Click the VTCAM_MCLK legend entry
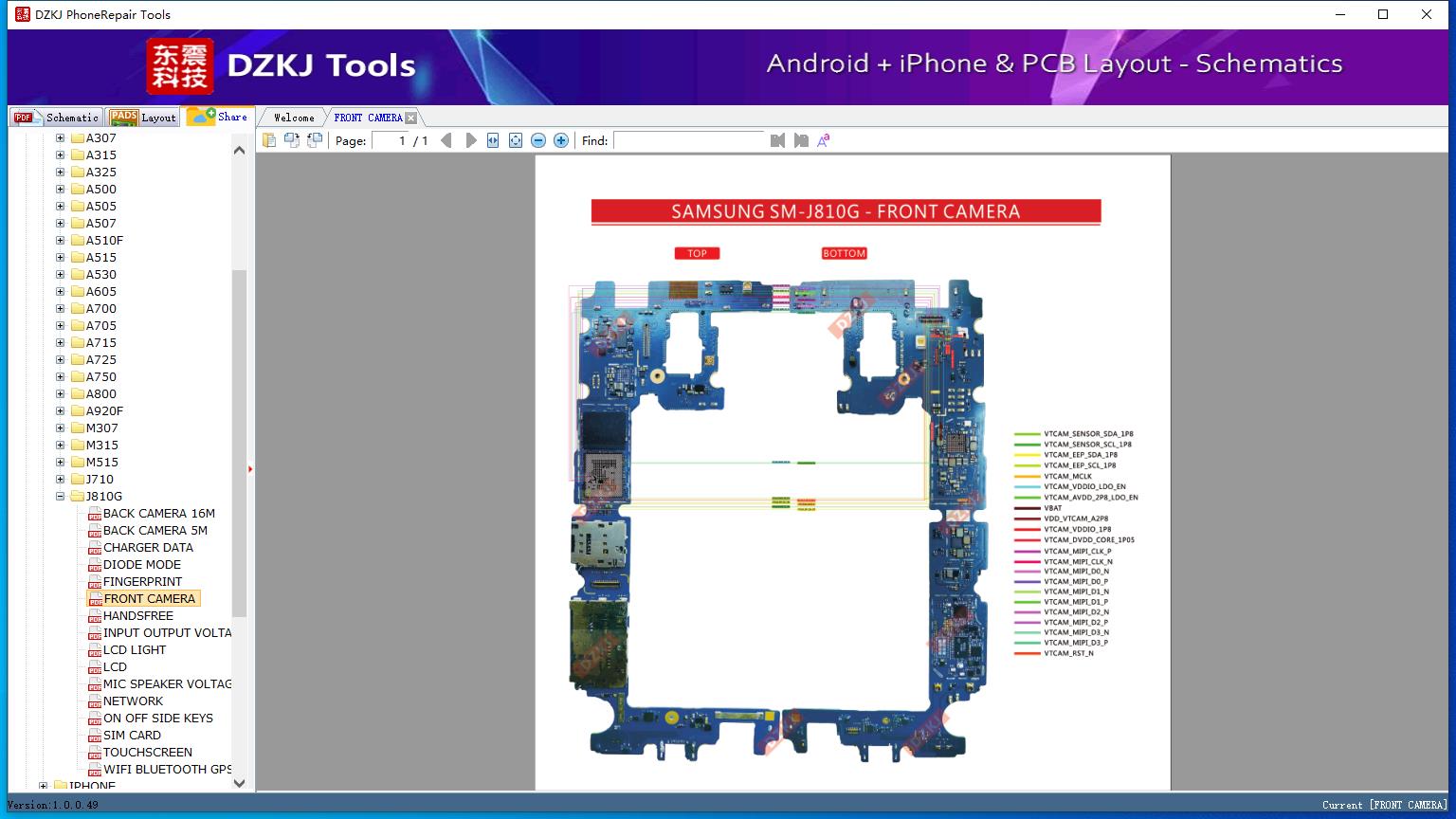The image size is (1456, 819). click(1067, 476)
